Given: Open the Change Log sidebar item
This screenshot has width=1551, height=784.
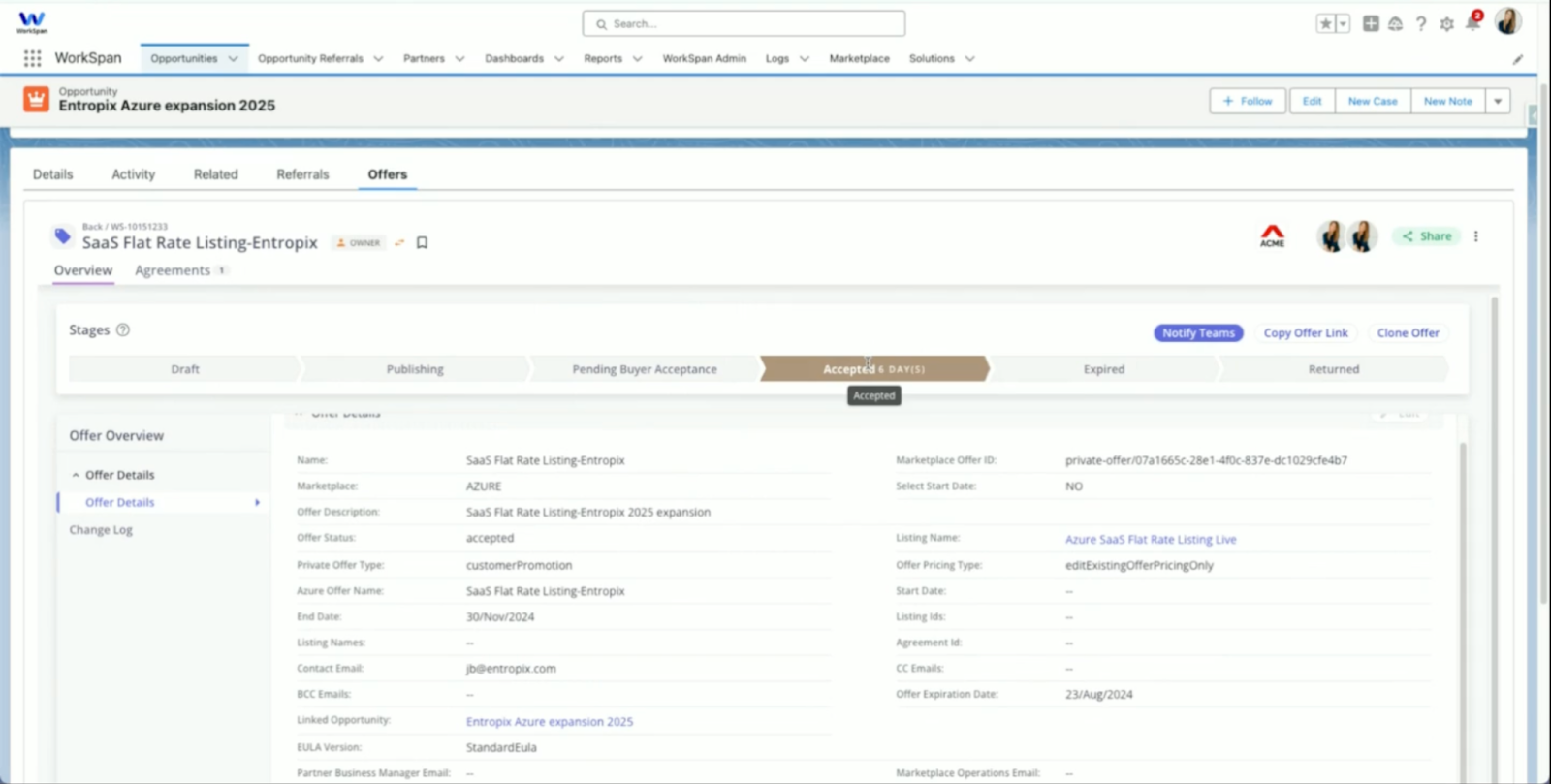Looking at the screenshot, I should tap(101, 530).
